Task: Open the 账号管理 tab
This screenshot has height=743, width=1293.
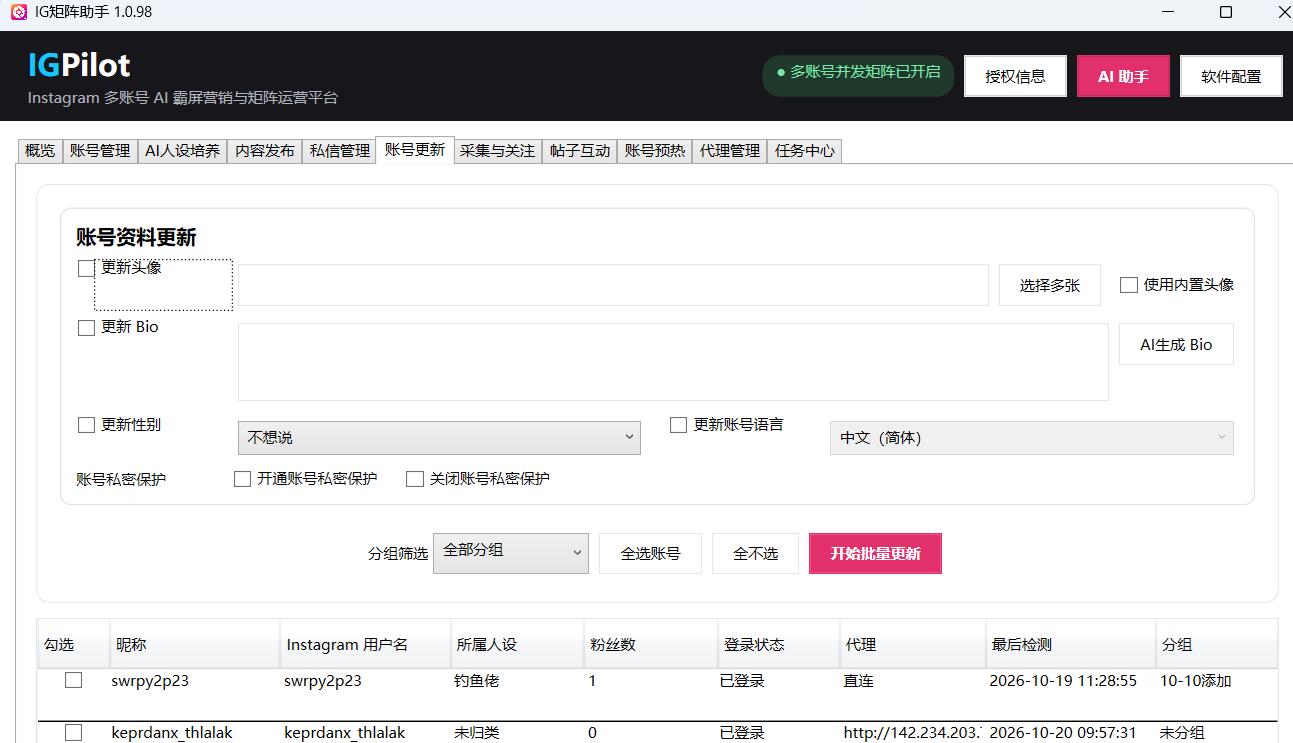Action: click(x=100, y=151)
